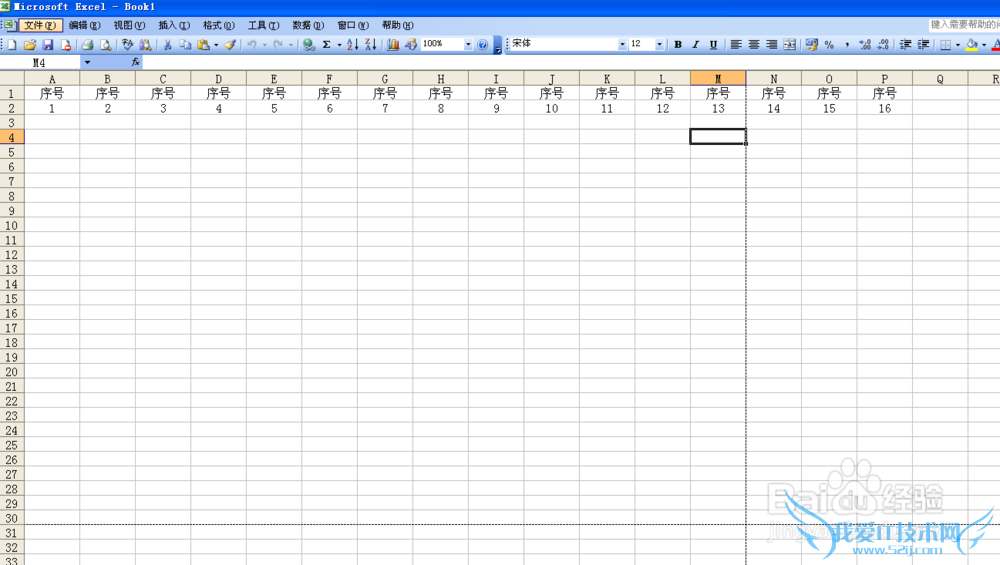Cut selection with scissors icon
This screenshot has width=1000, height=565.
click(x=167, y=45)
